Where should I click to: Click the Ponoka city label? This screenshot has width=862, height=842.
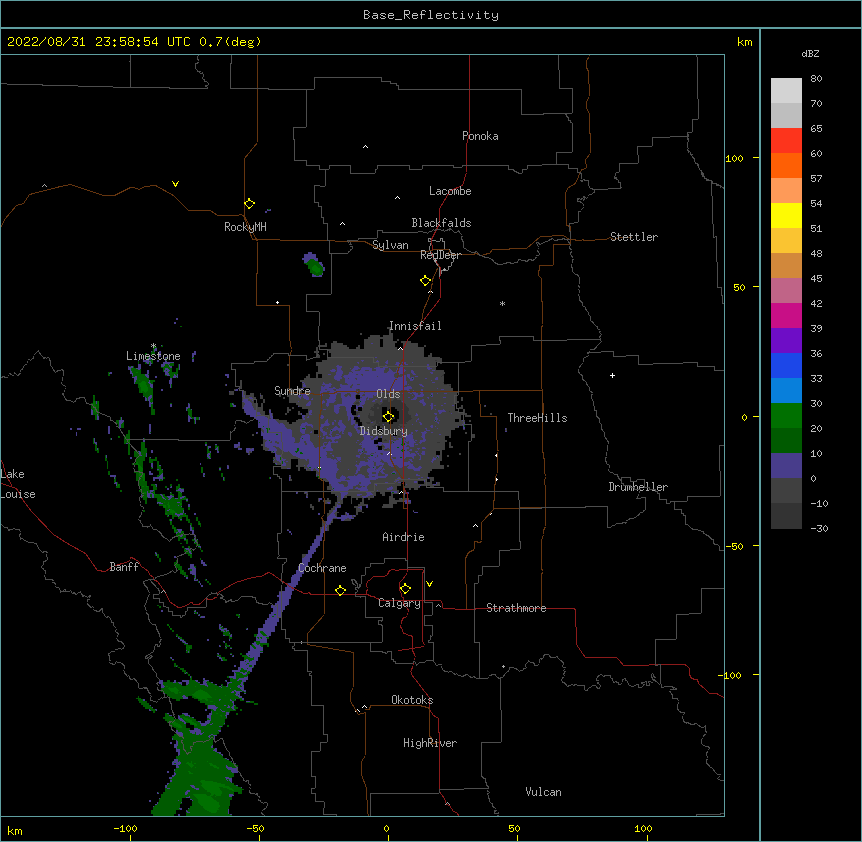480,136
